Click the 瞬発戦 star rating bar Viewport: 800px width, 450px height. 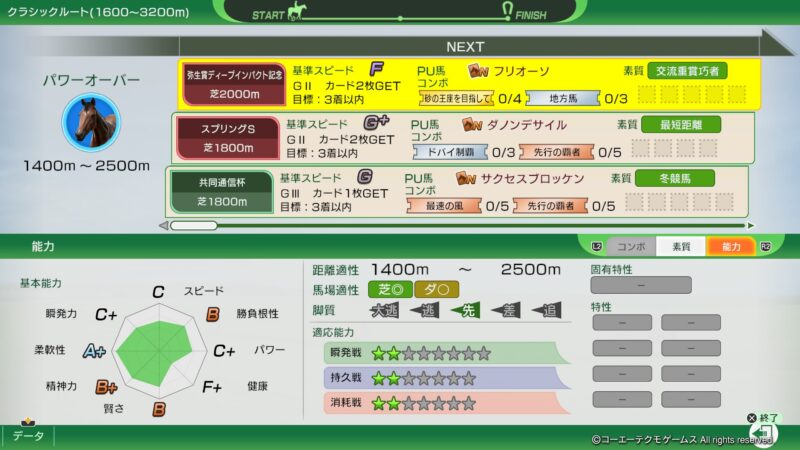[x=447, y=353]
